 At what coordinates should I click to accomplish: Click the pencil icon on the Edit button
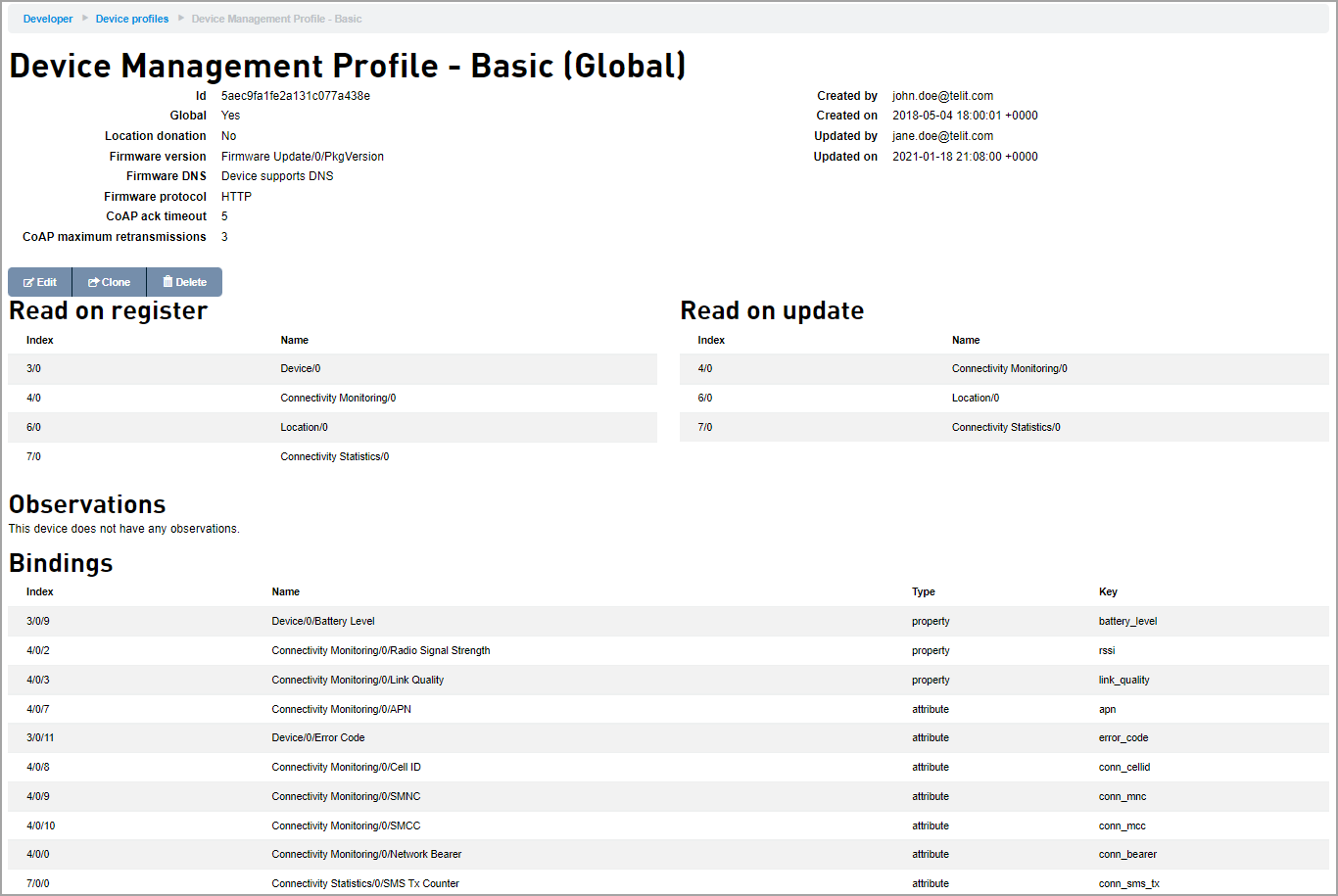coord(26,281)
